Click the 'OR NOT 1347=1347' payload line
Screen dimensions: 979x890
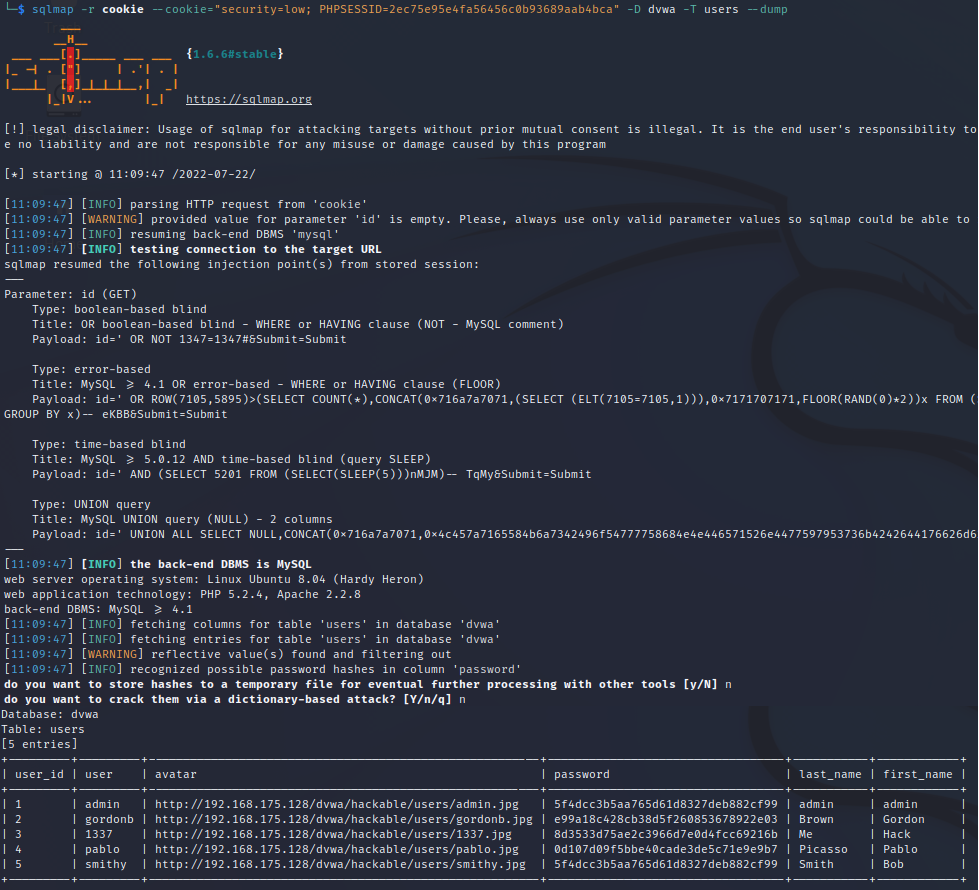(x=189, y=339)
